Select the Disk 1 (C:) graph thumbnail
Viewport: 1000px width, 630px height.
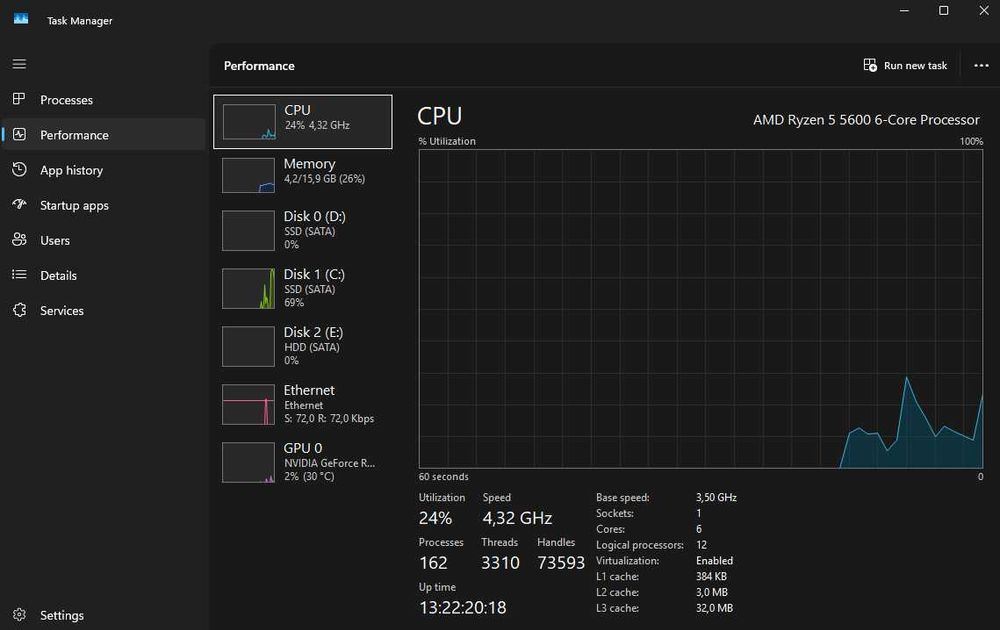249,288
